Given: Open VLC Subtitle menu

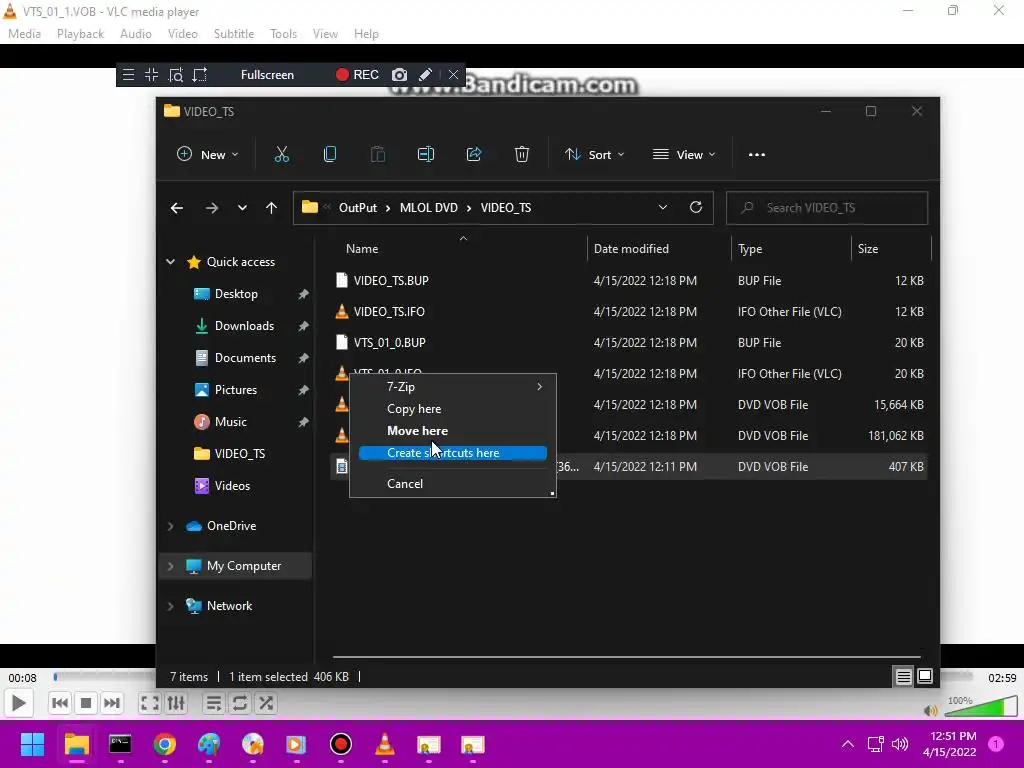Looking at the screenshot, I should coord(234,34).
